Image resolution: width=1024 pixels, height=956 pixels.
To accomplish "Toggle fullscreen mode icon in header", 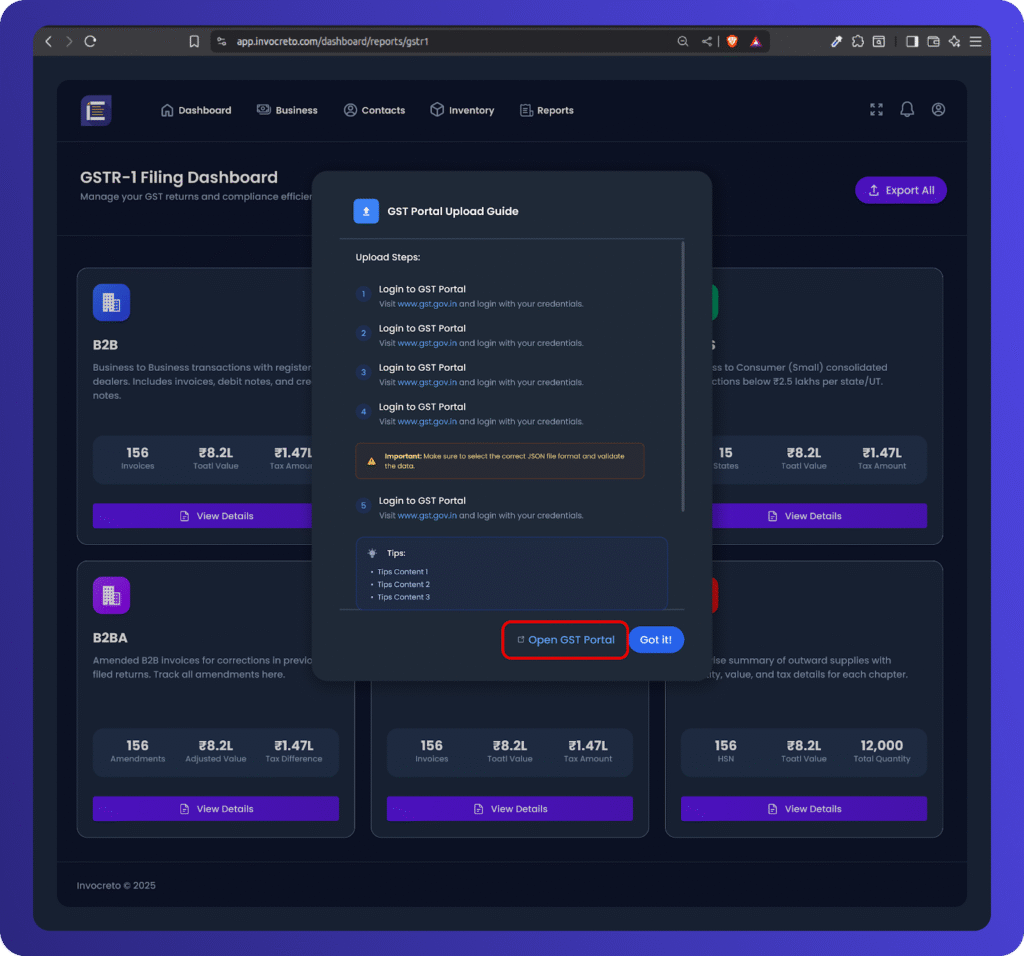I will [877, 110].
